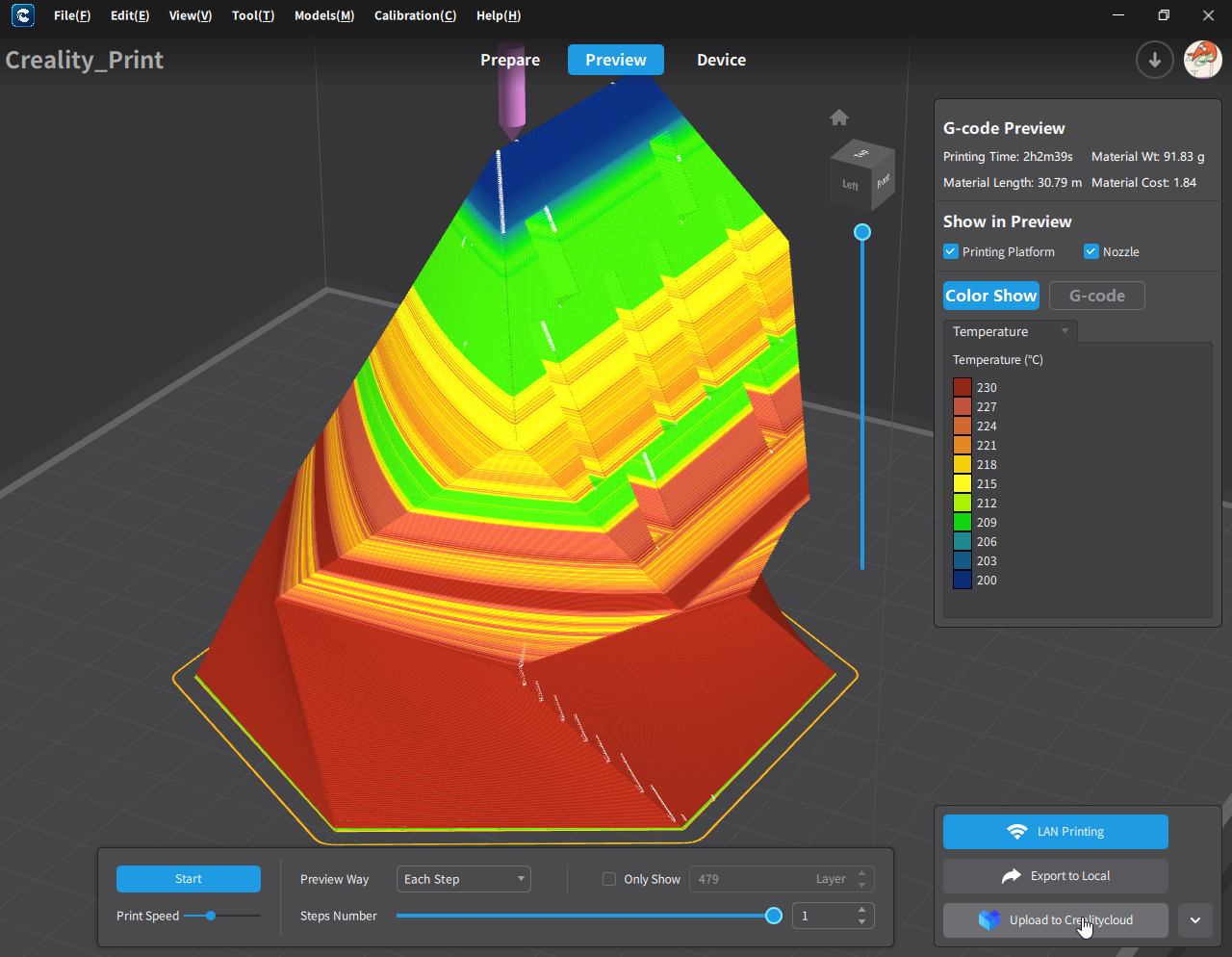
Task: Click the Steps Number slider handle
Action: tap(773, 916)
